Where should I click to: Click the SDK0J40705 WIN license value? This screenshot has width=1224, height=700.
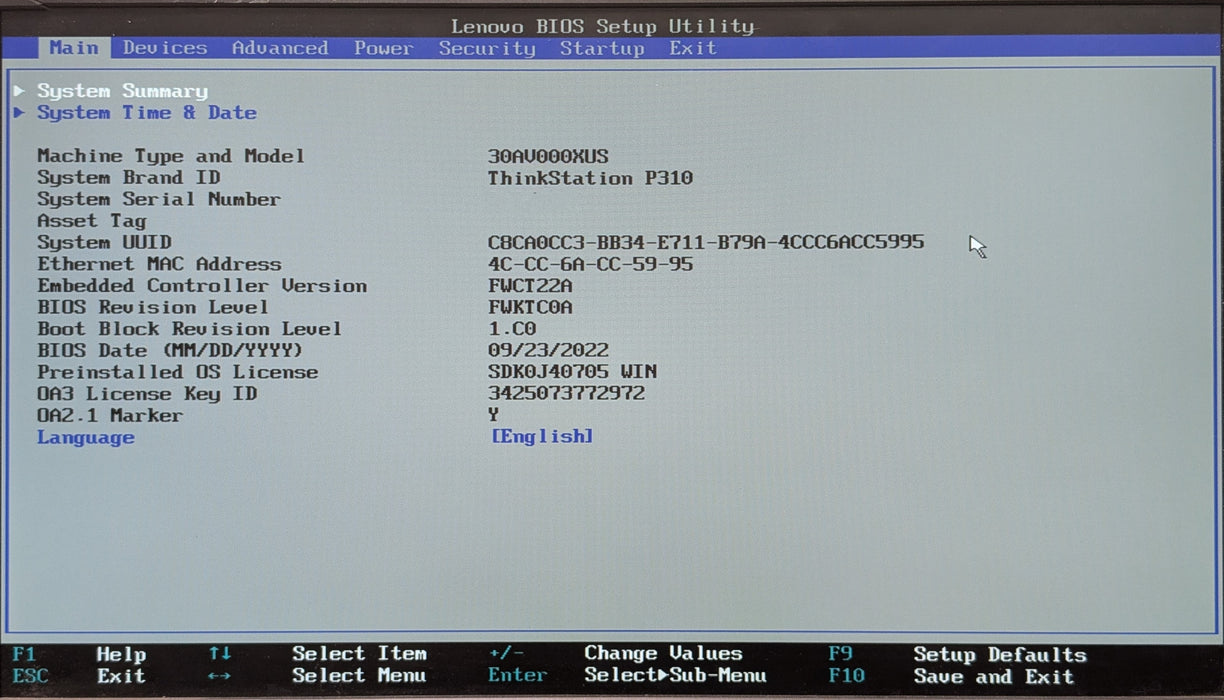(x=572, y=373)
